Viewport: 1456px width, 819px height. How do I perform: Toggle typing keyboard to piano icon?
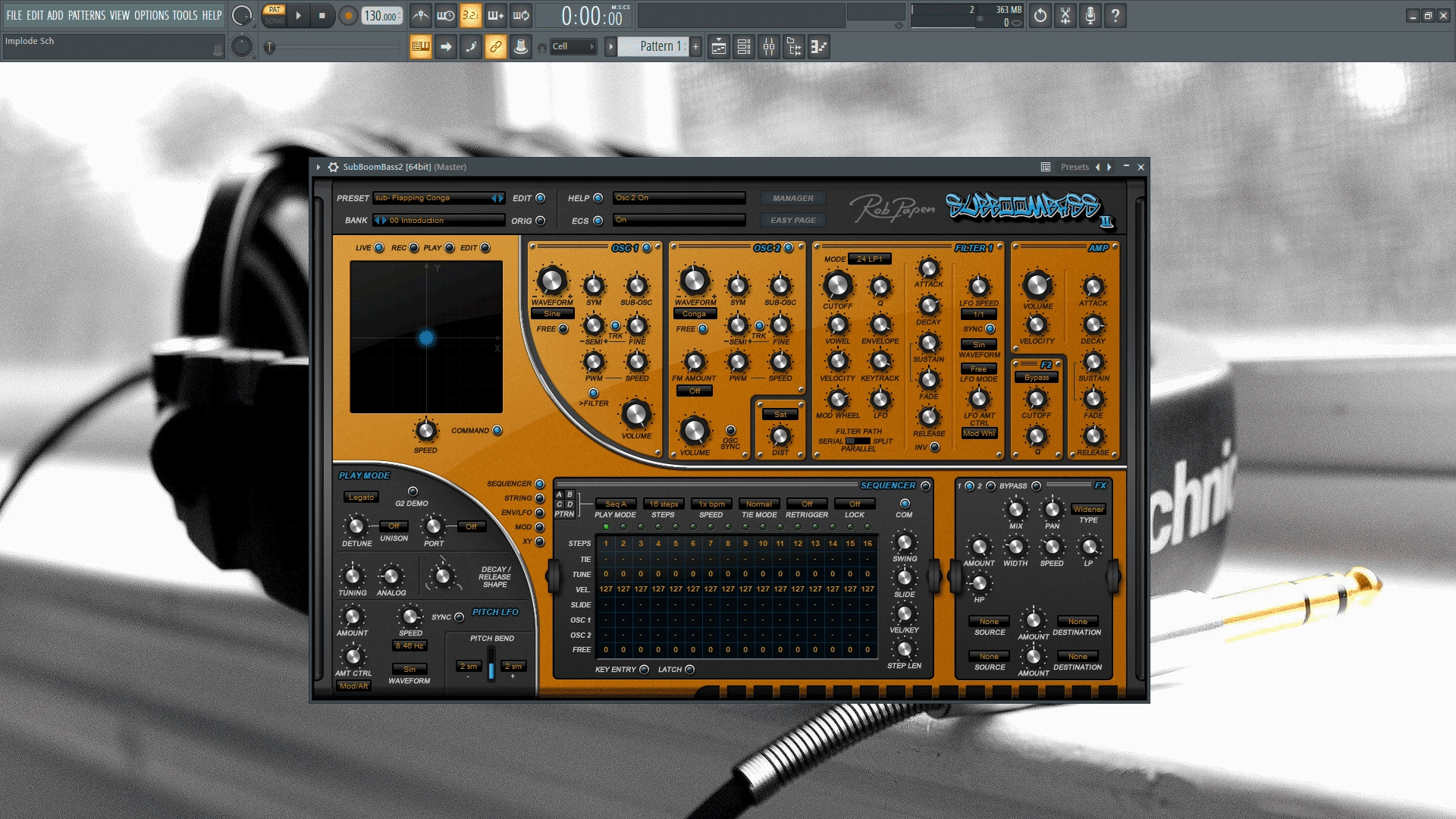click(x=421, y=47)
